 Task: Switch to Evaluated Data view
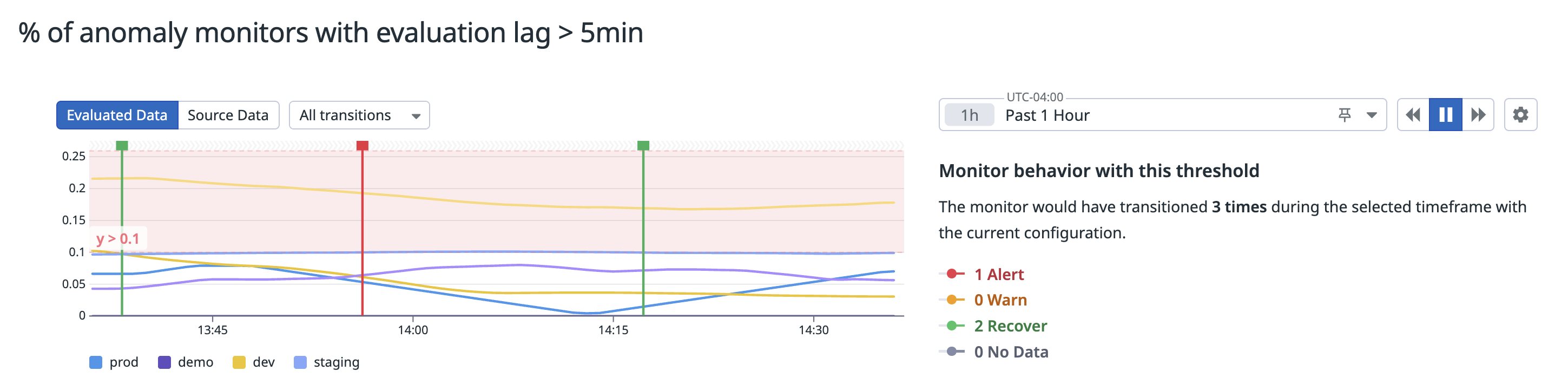pos(117,115)
